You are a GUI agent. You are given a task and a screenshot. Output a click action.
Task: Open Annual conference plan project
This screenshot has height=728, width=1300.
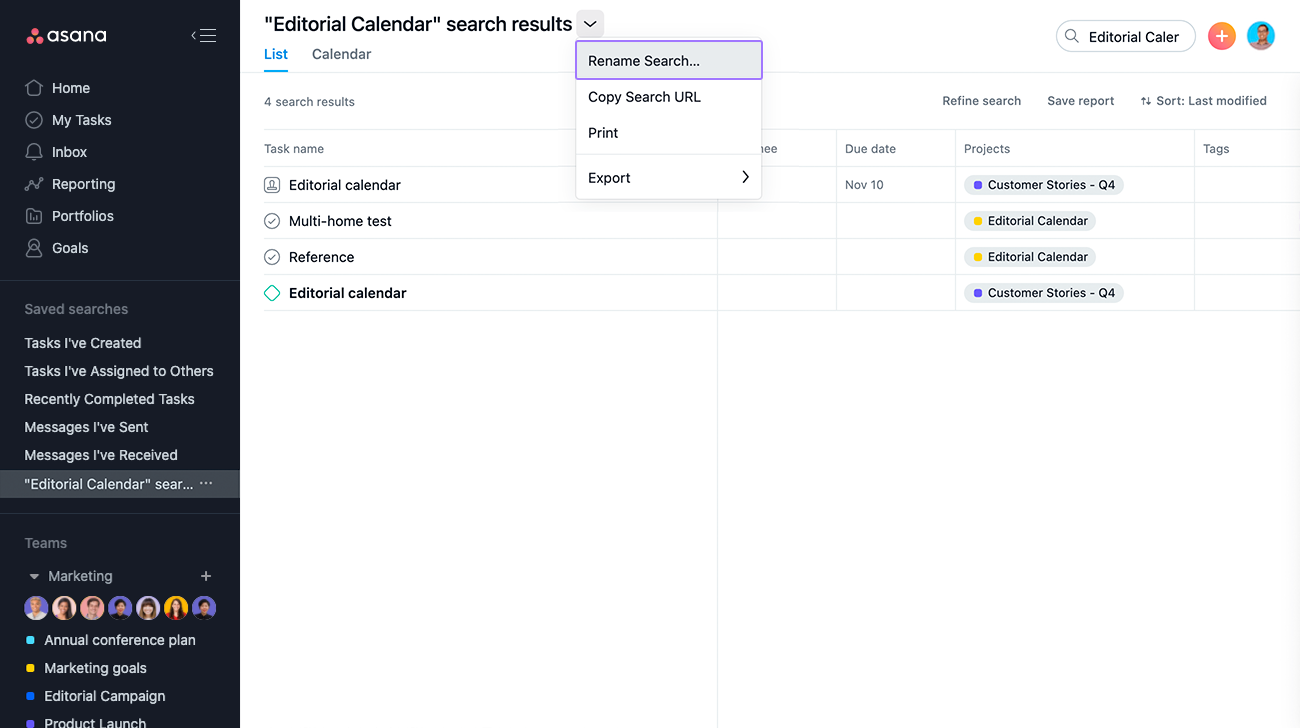point(120,640)
